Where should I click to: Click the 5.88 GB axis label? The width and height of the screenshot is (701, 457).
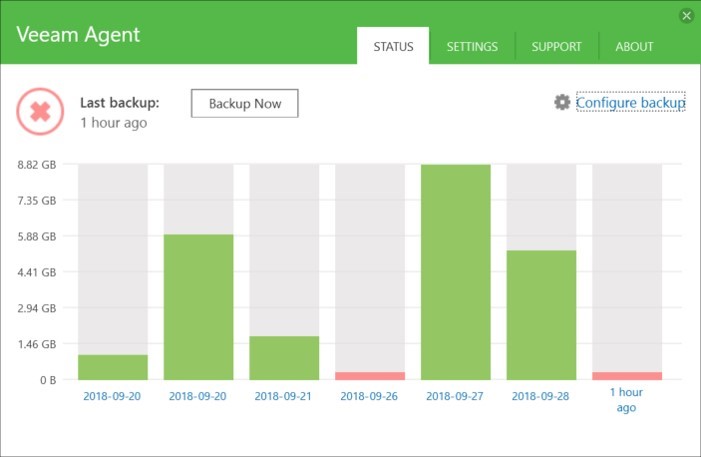point(37,236)
